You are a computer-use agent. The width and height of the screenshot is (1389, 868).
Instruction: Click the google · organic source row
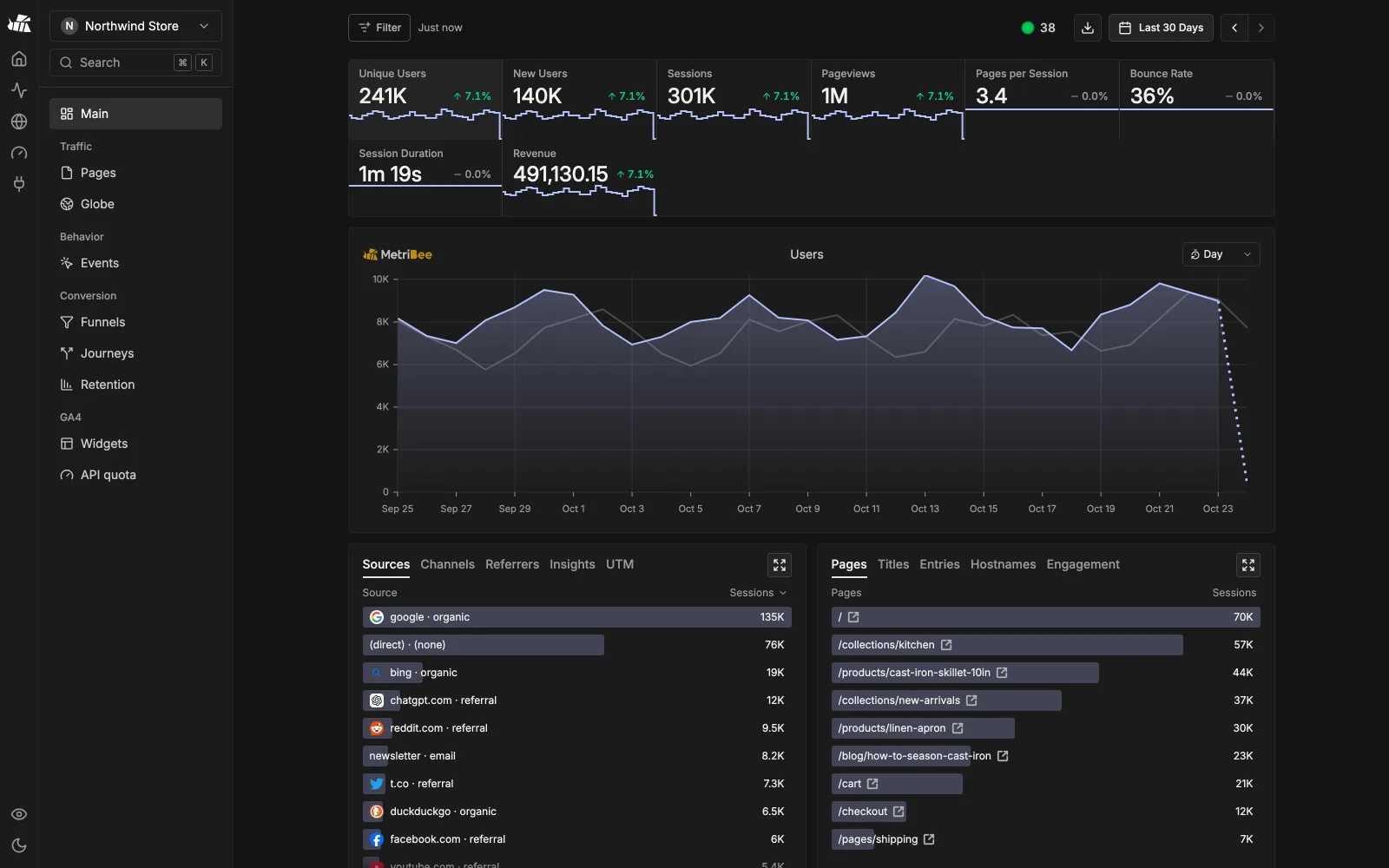coord(576,617)
